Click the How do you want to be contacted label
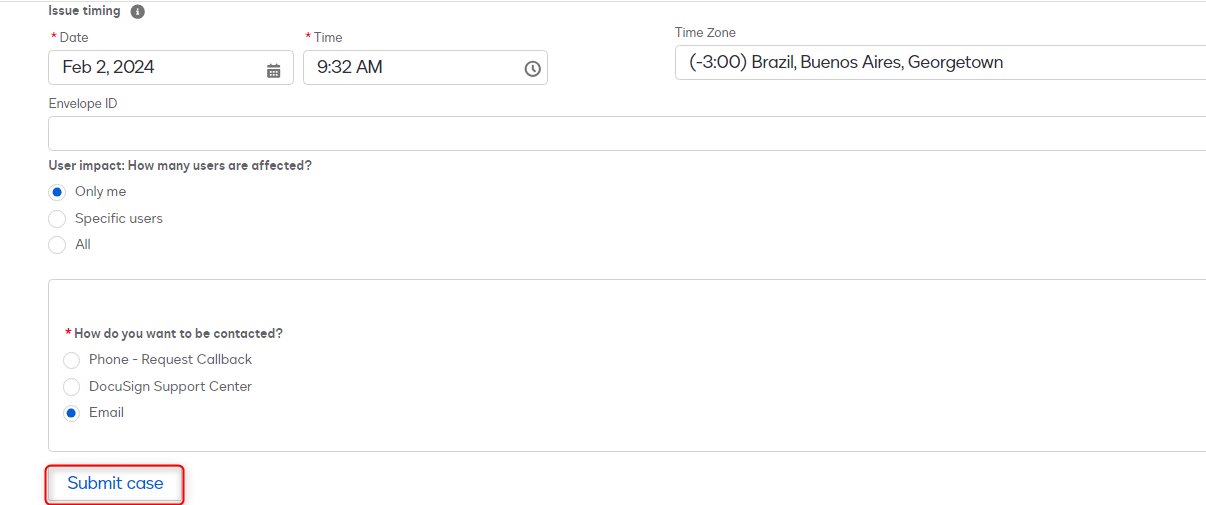The height and width of the screenshot is (505, 1206). (178, 334)
